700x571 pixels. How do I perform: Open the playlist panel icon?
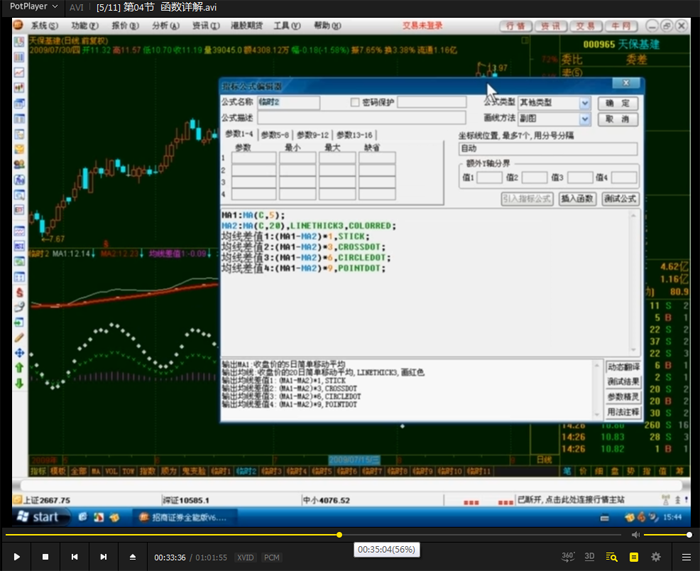click(611, 556)
